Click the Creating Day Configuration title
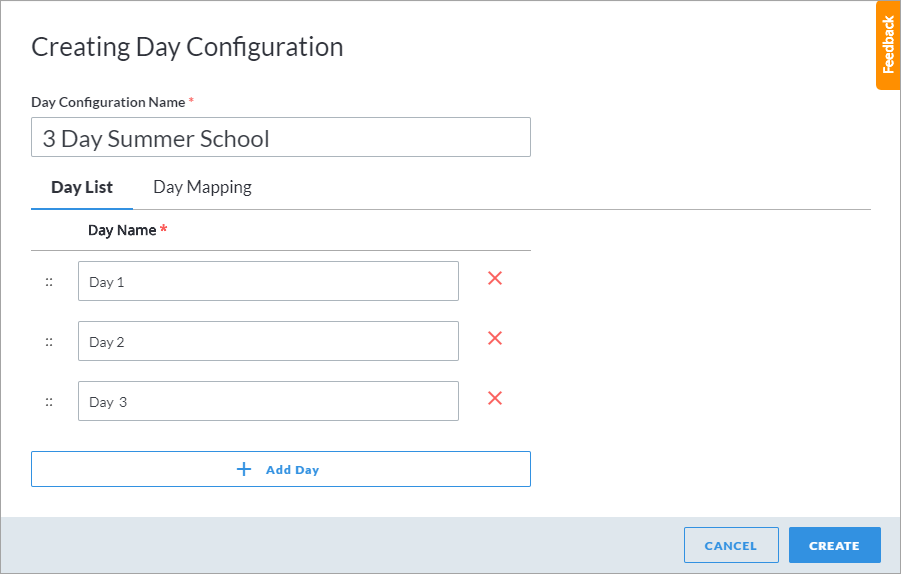This screenshot has height=574, width=901. click(x=187, y=47)
